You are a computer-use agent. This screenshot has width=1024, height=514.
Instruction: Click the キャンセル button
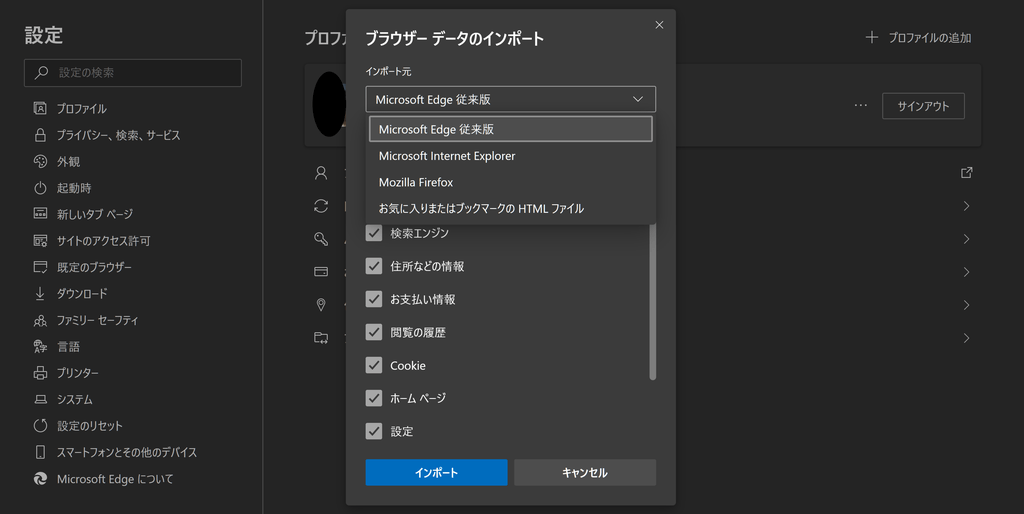point(585,472)
